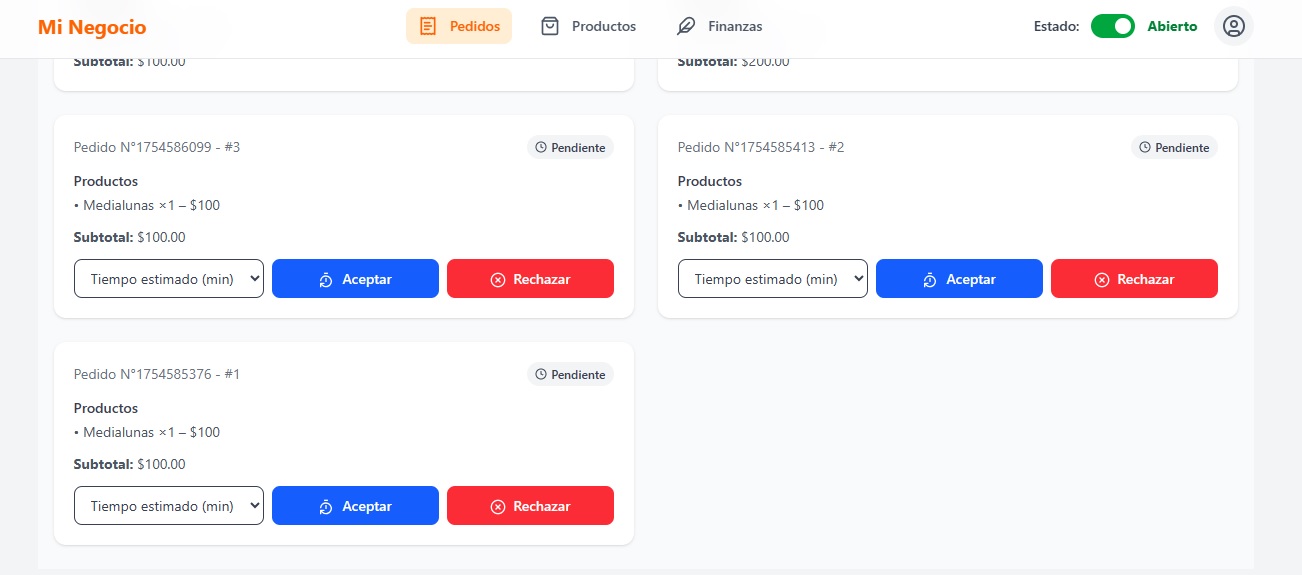This screenshot has width=1302, height=575.
Task: Click the X-circle icon on order #2's Rechazar button
Action: point(1102,280)
